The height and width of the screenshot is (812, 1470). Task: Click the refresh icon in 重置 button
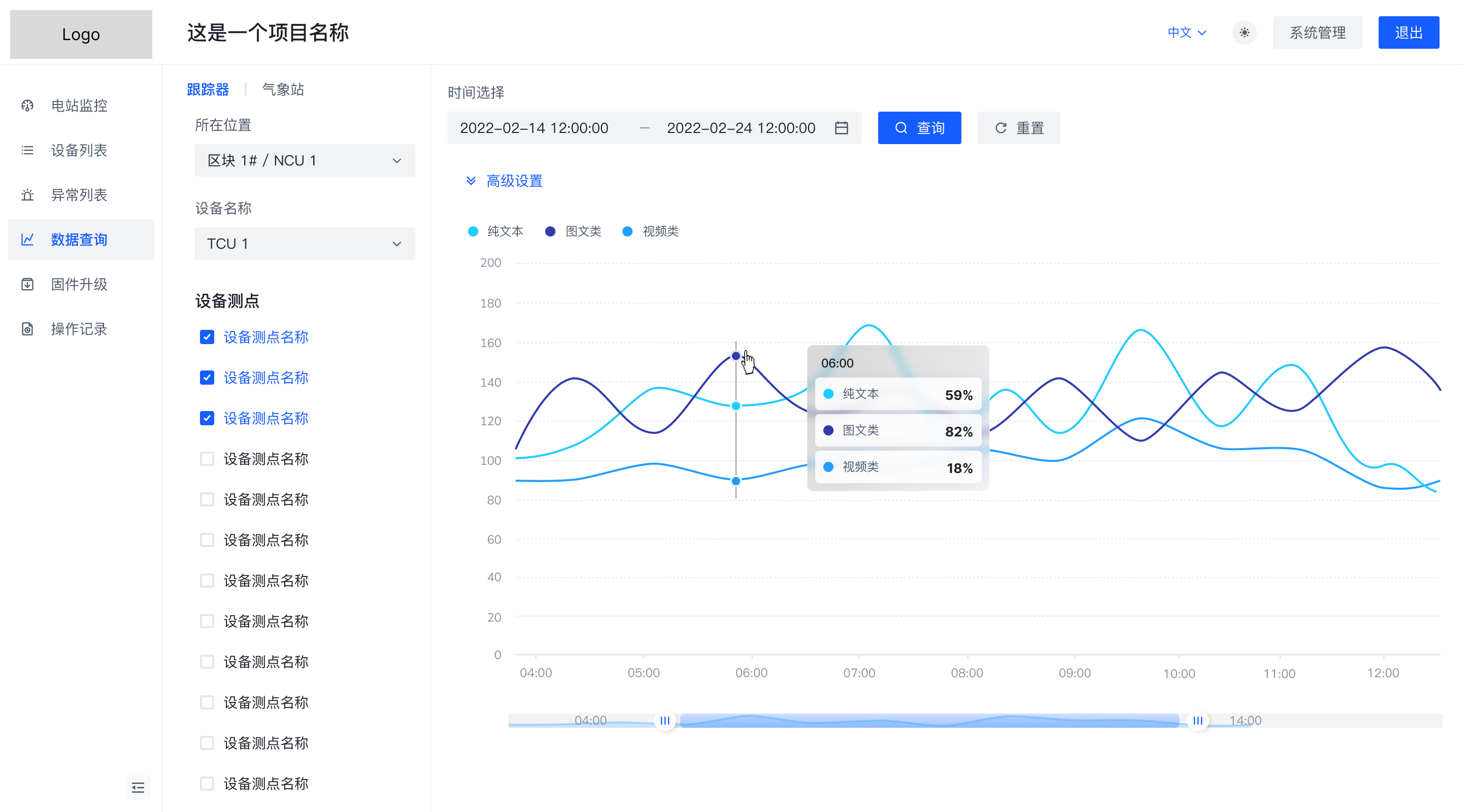1000,128
